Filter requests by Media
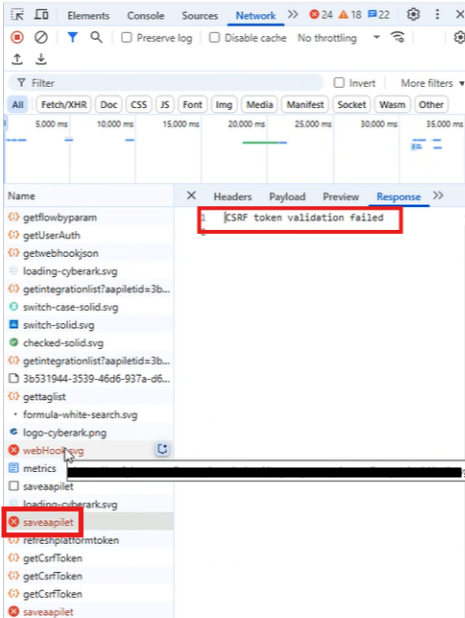 pyautogui.click(x=260, y=104)
